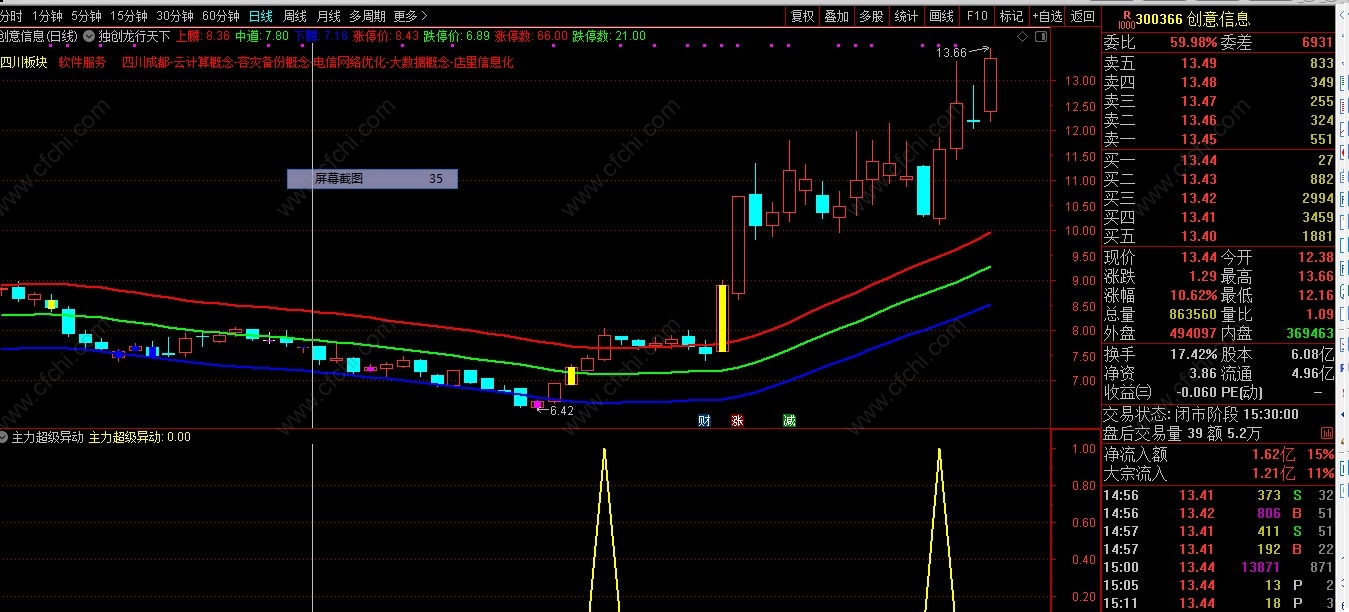Add stock via +自选 button
Screen dimensions: 1349x612
1046,16
